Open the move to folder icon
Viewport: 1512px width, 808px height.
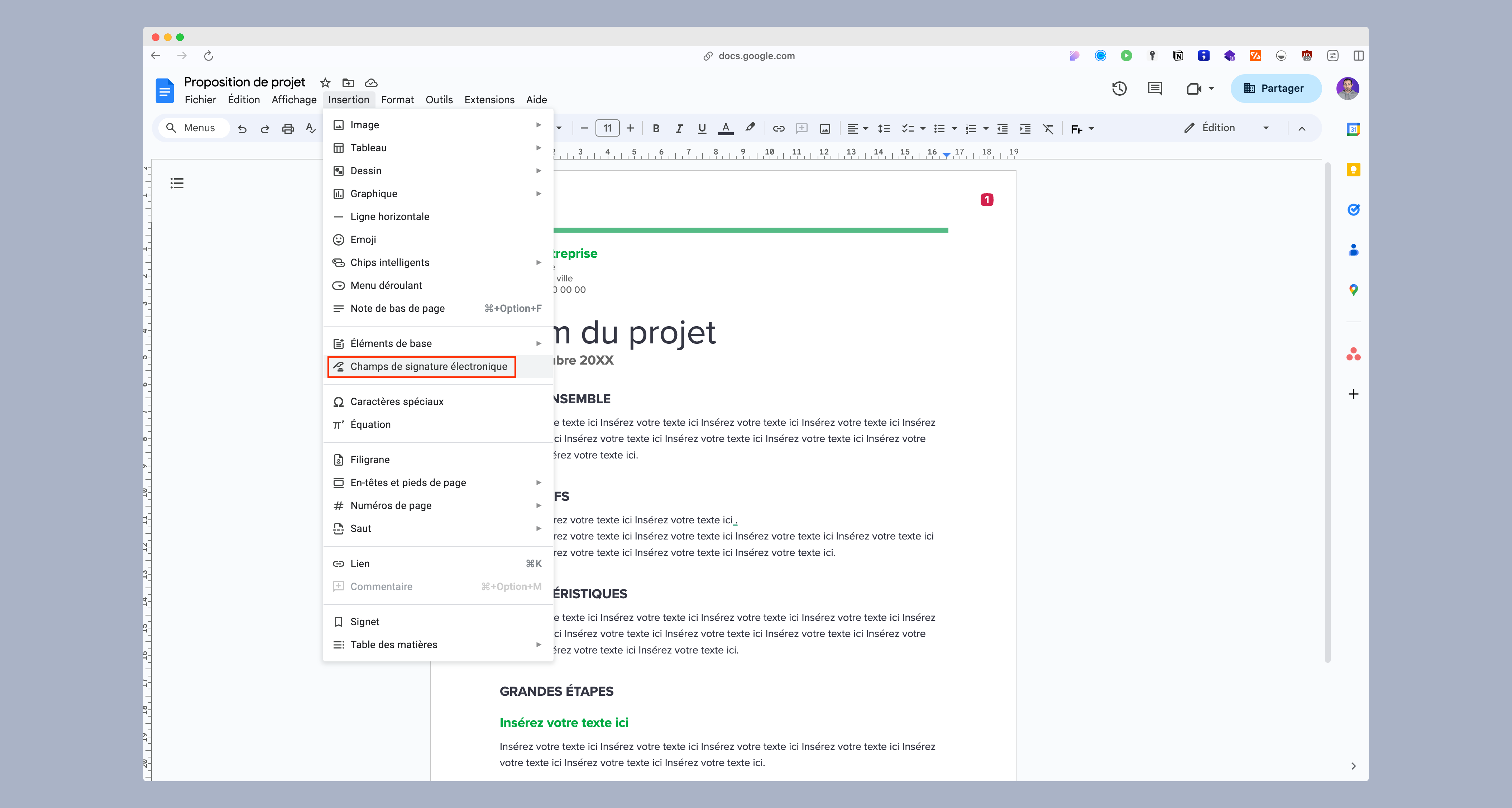point(348,83)
